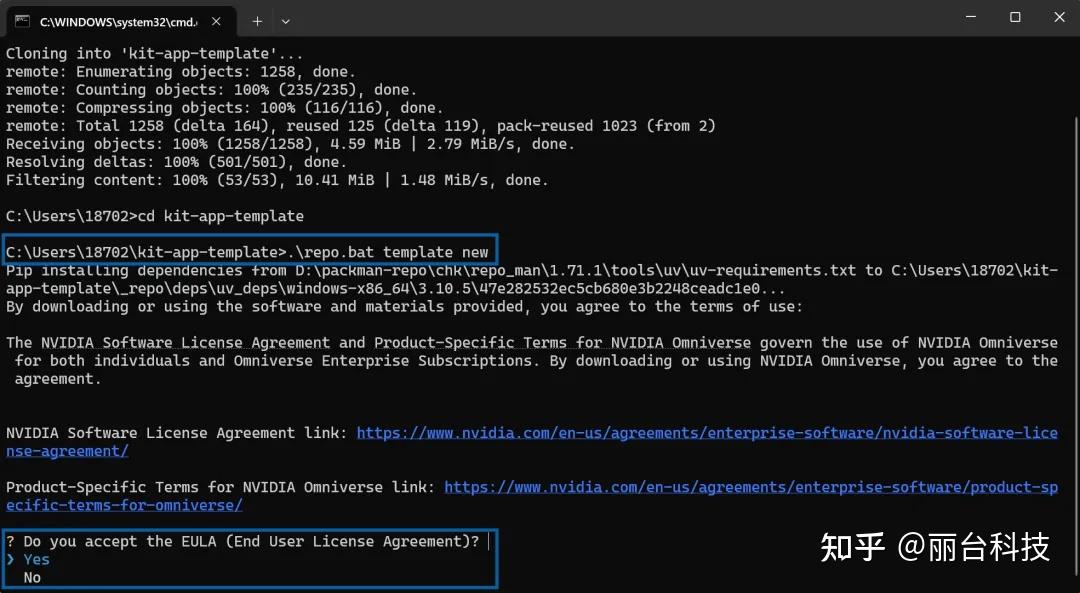Click the cmd icon in the terminal tab
The width and height of the screenshot is (1080, 593).
tap(22, 20)
